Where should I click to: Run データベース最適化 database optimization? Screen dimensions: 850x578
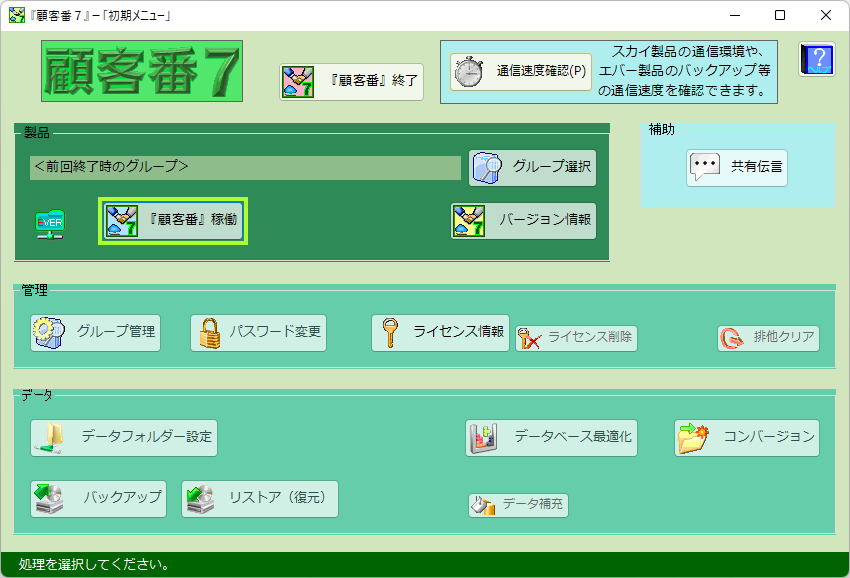(x=551, y=438)
